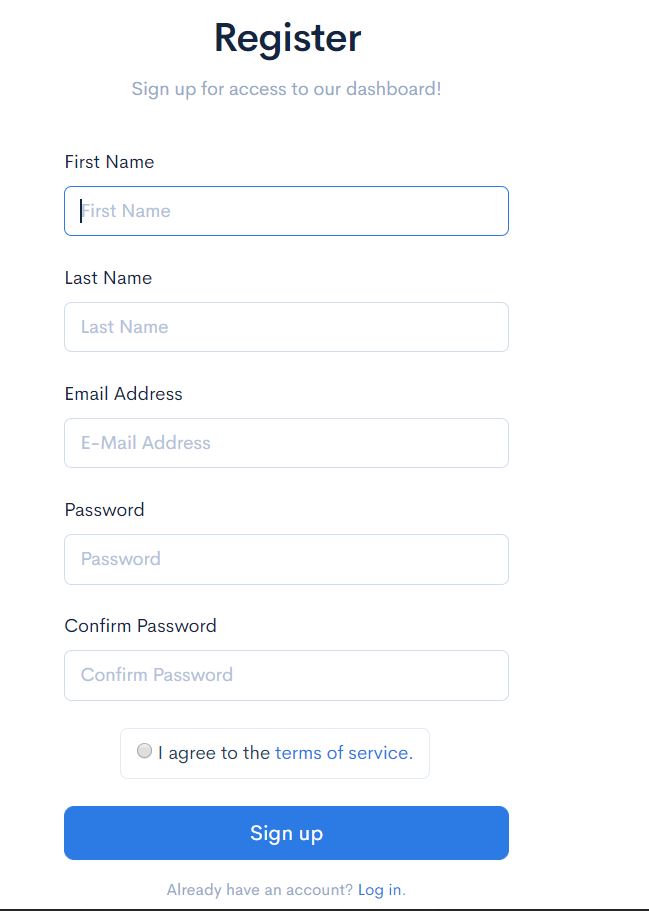649x911 pixels.
Task: Click into the Last Name input field
Action: coord(286,327)
